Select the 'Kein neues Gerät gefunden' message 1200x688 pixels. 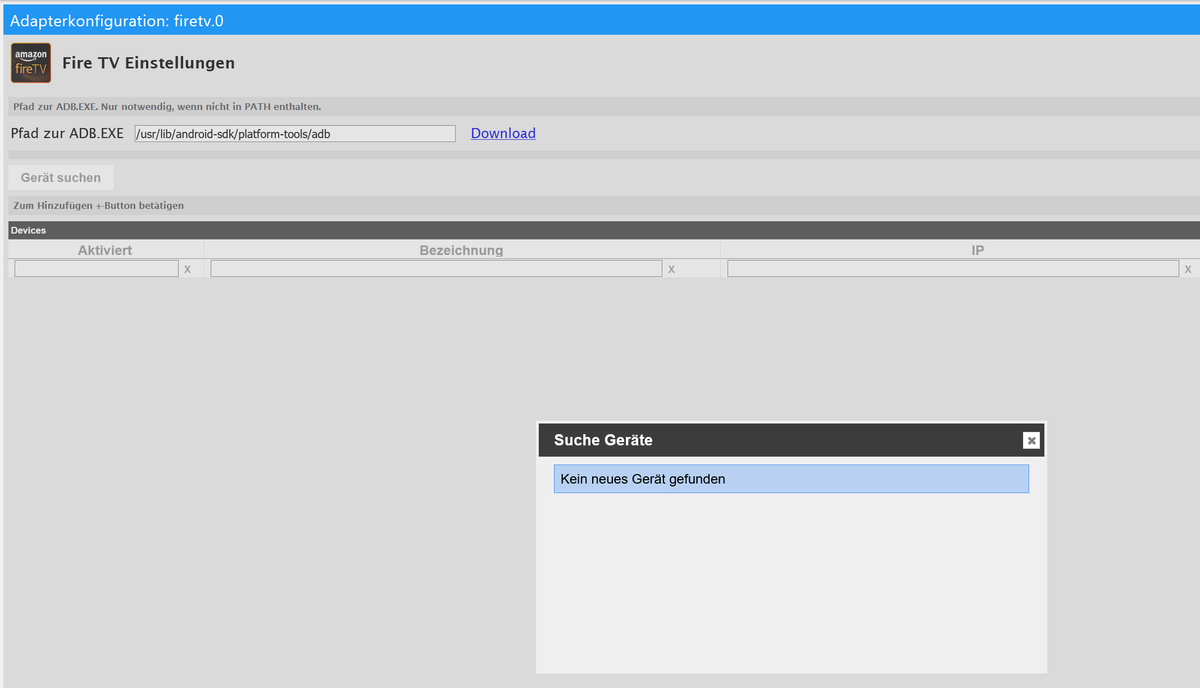(x=791, y=479)
